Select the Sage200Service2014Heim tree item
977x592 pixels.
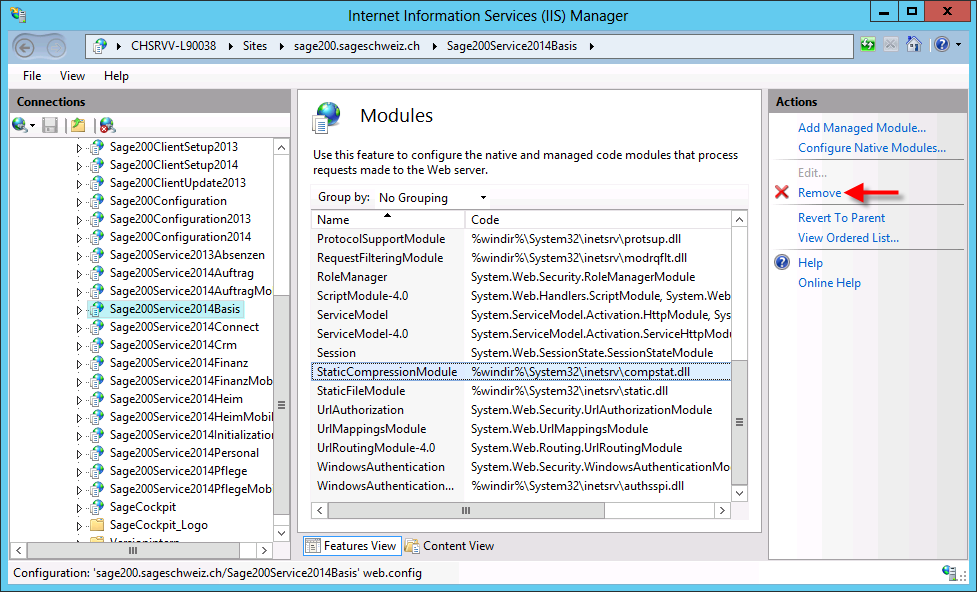coord(176,399)
